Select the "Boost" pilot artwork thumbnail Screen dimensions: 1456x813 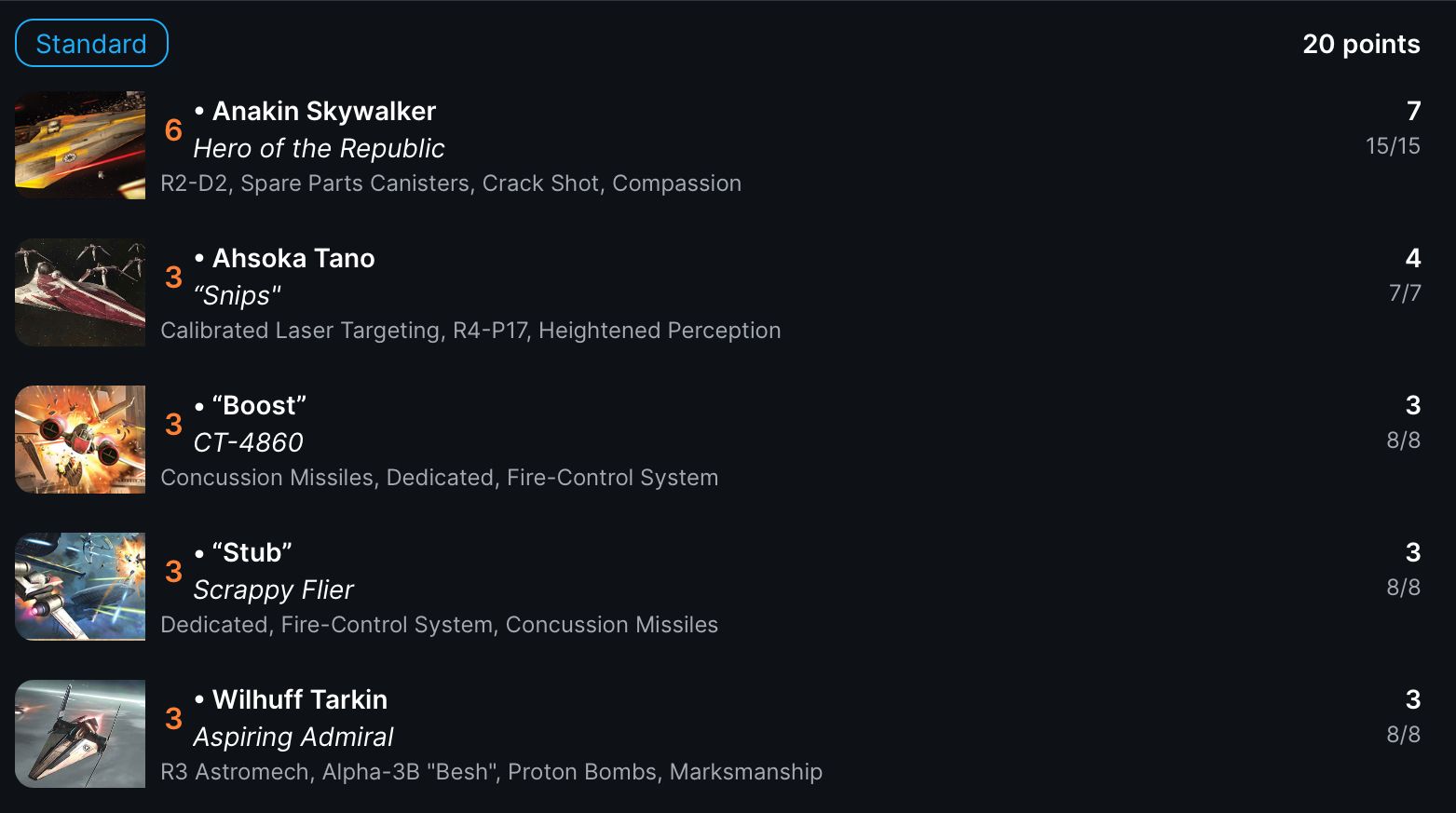click(x=80, y=440)
